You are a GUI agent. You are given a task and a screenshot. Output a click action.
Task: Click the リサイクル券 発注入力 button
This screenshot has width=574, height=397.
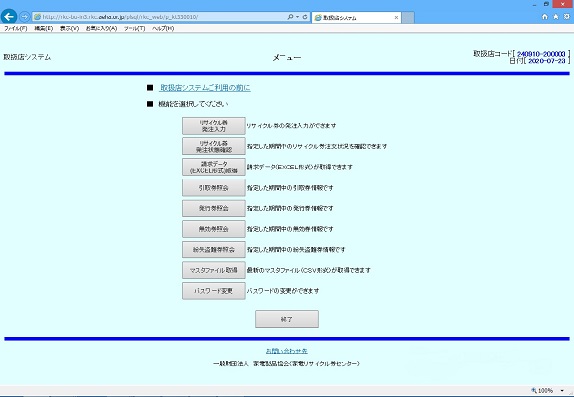tap(214, 126)
